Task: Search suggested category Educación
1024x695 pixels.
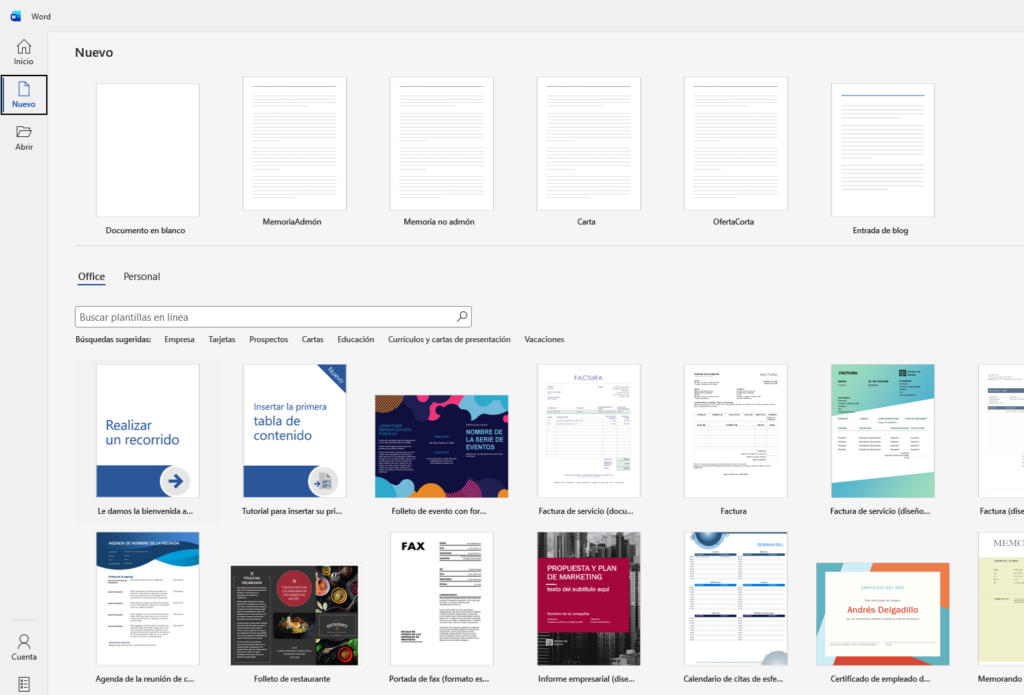Action: pos(356,340)
